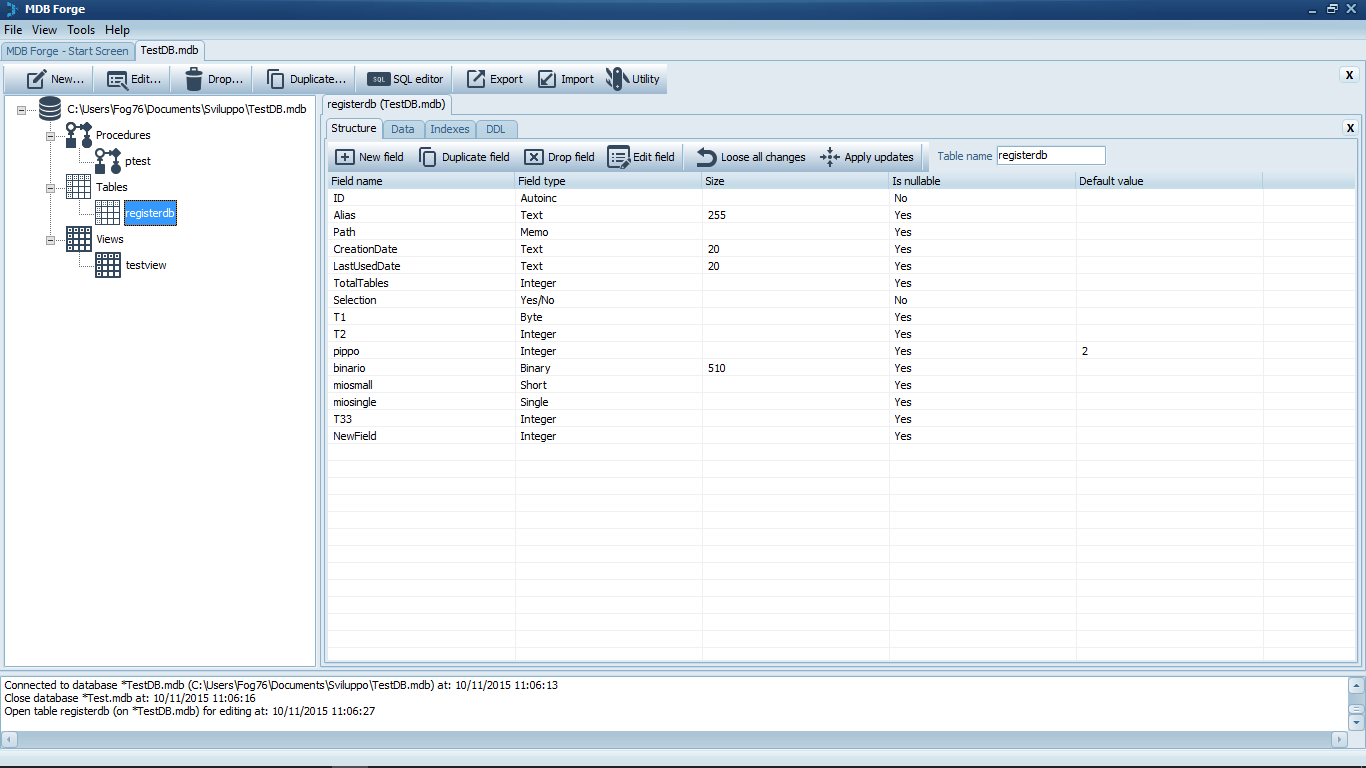The image size is (1366, 768).
Task: Collapse the Tables tree node
Action: 50,188
